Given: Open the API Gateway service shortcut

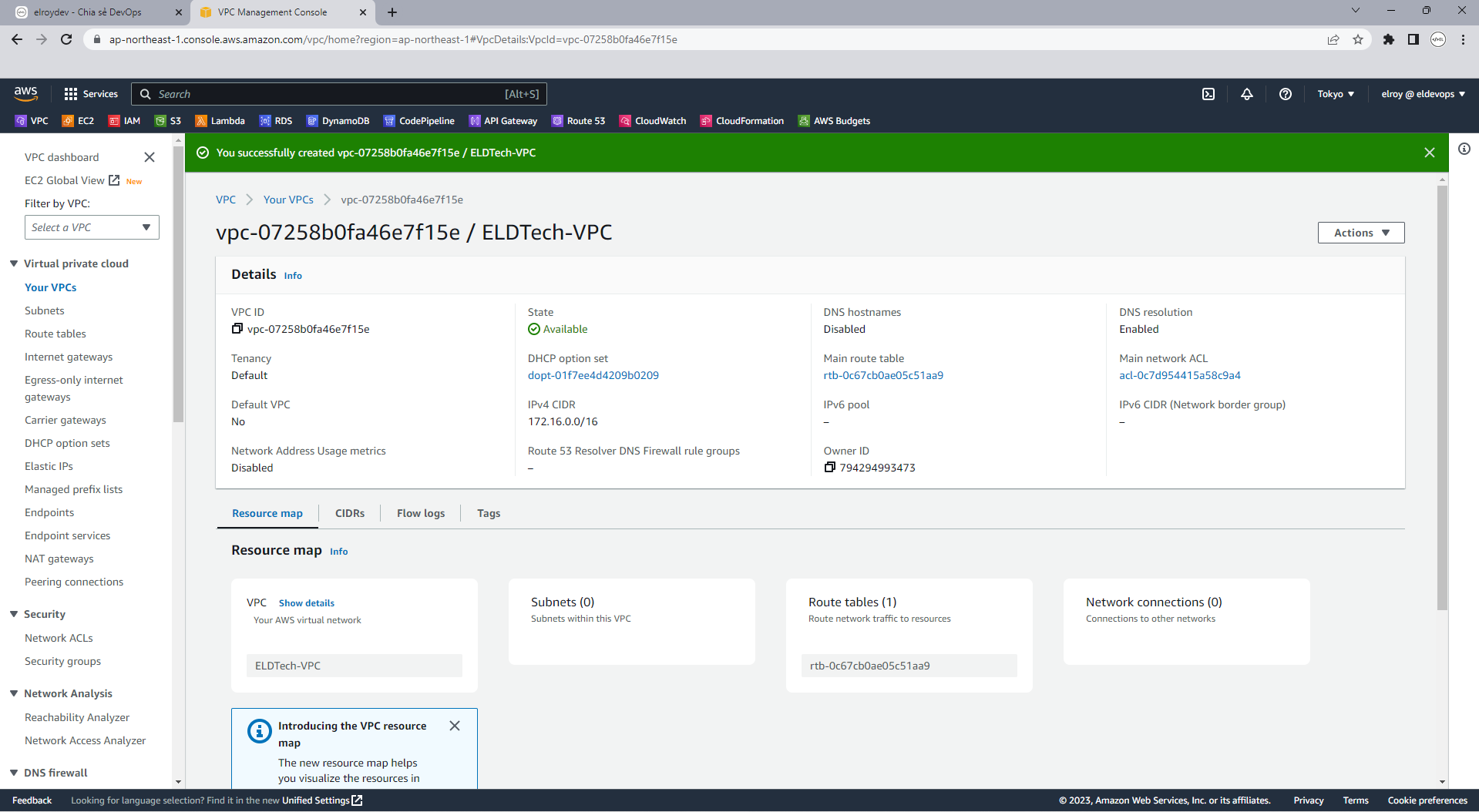Looking at the screenshot, I should tap(503, 121).
